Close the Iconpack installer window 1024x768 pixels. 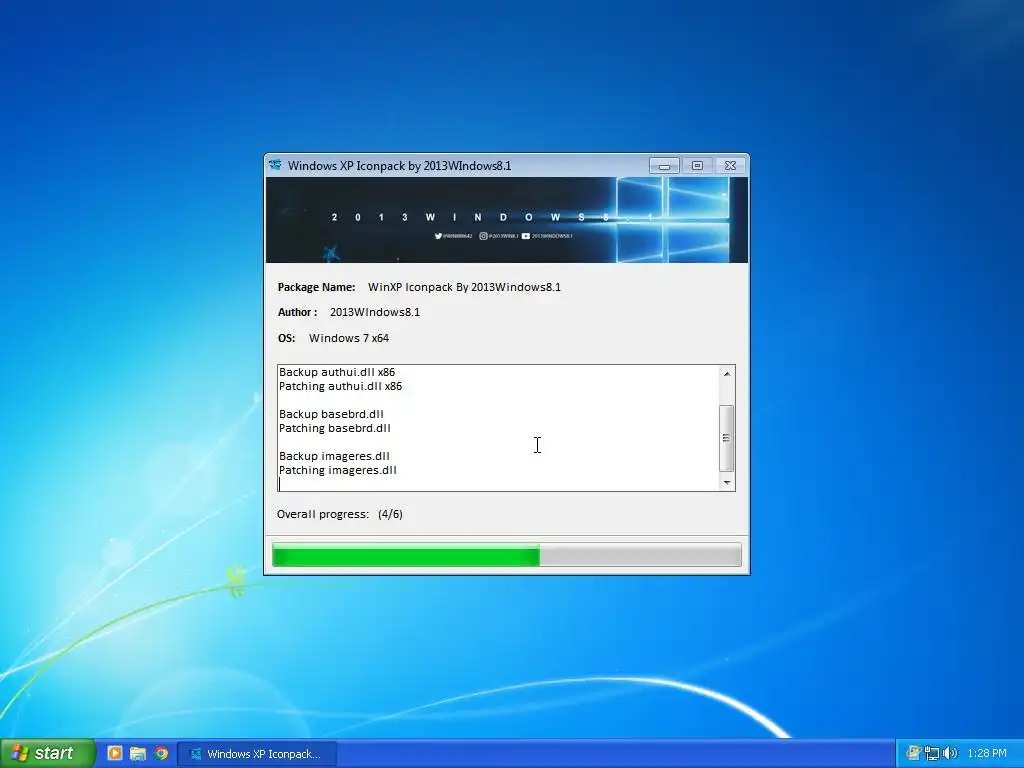click(x=730, y=166)
